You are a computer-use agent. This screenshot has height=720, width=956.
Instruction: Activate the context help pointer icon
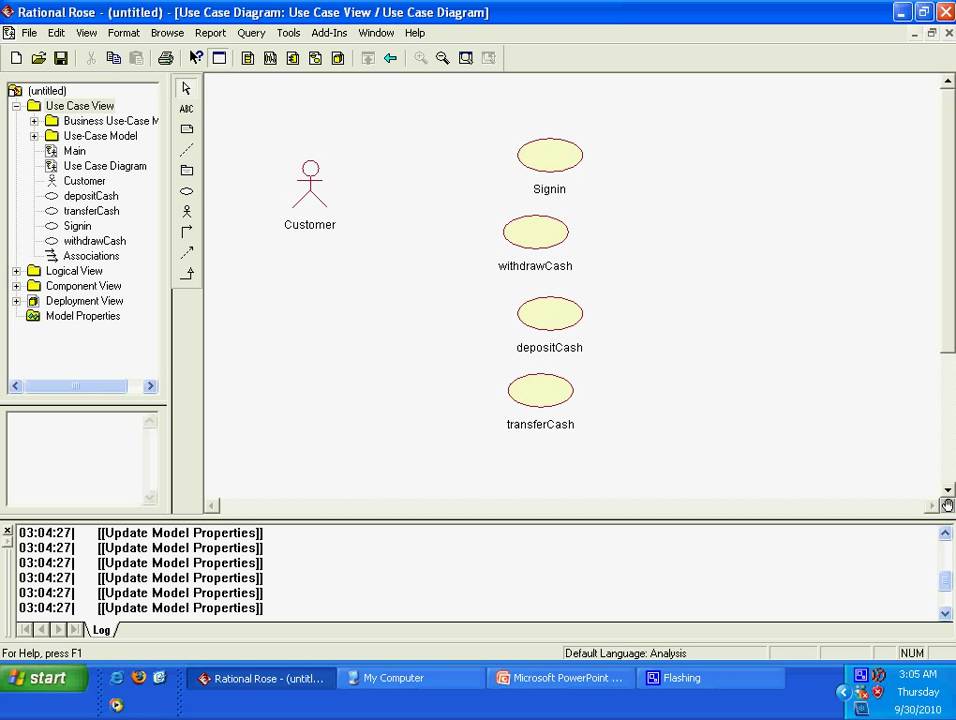coord(196,58)
